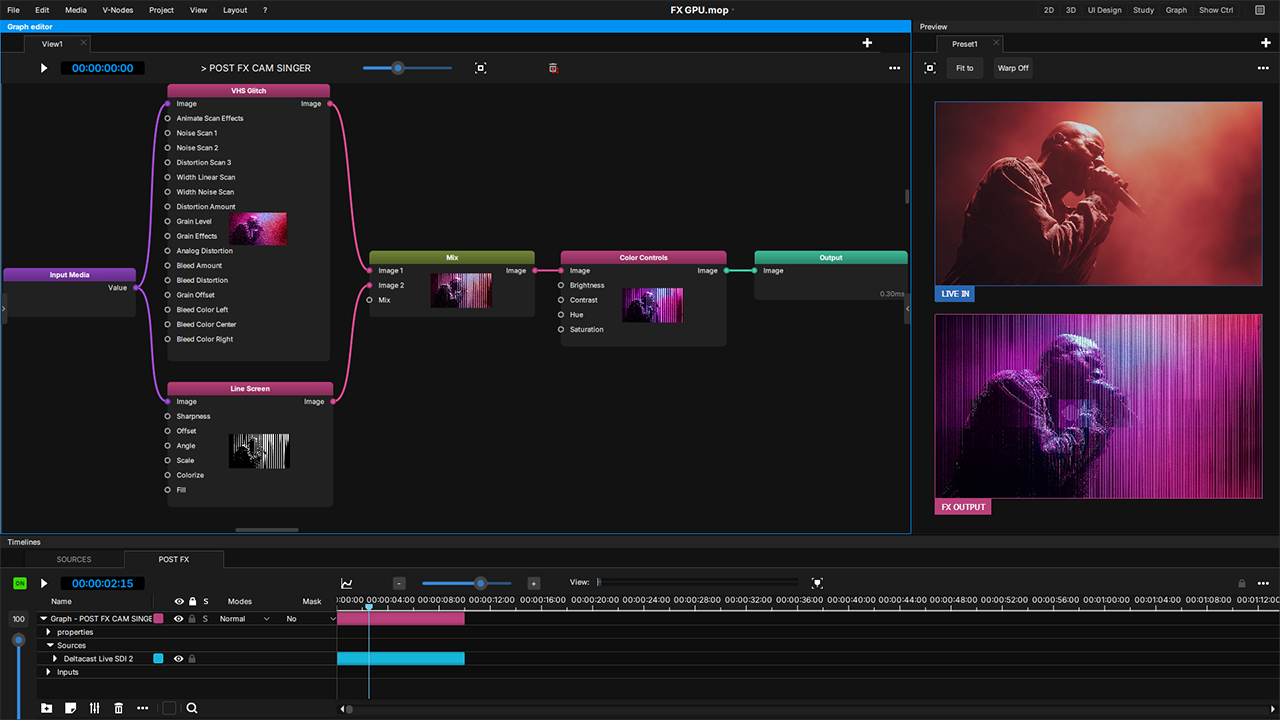Add a new preview preset with plus icon

[x=1266, y=43]
